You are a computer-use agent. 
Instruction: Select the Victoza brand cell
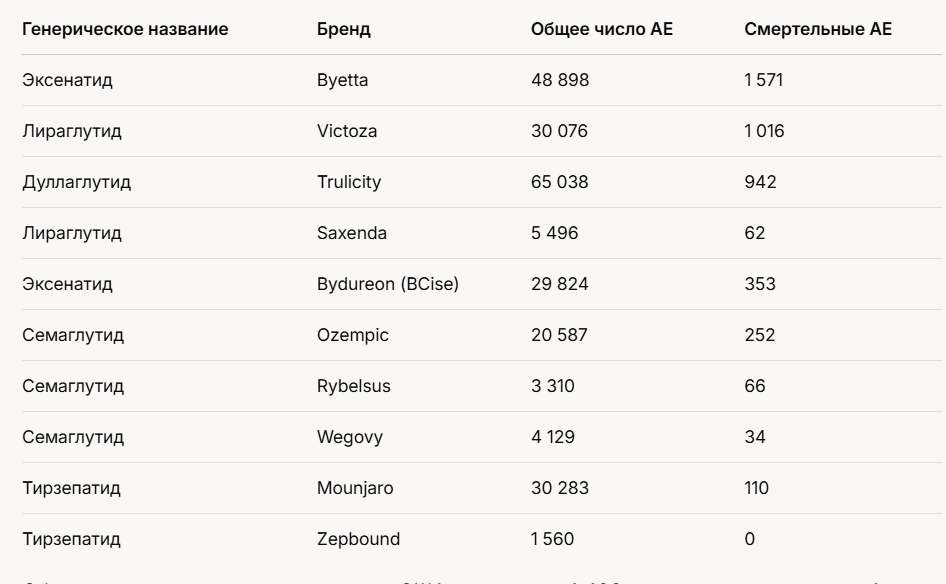pos(347,131)
